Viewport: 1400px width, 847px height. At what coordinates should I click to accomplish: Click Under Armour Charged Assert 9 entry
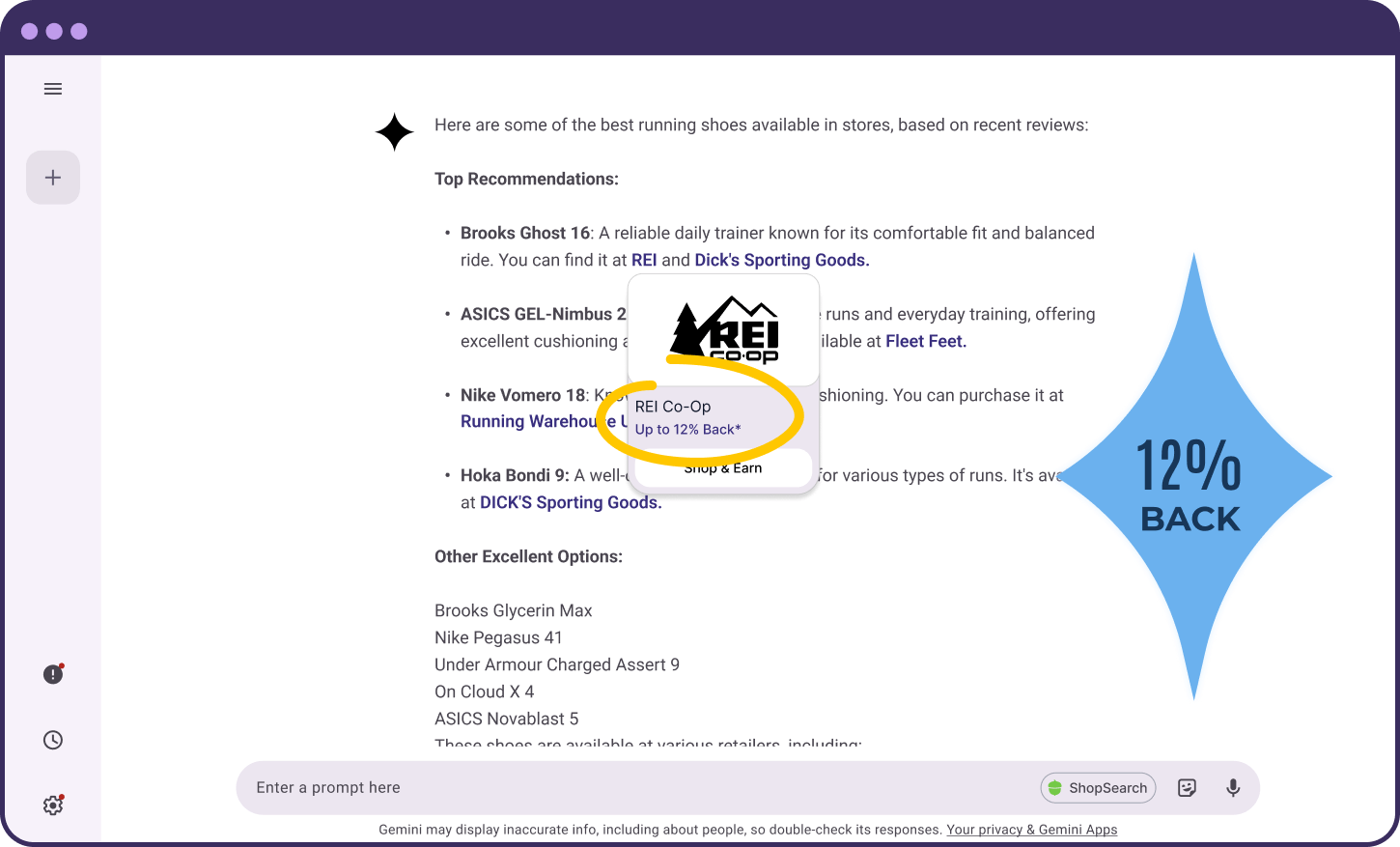[x=557, y=664]
